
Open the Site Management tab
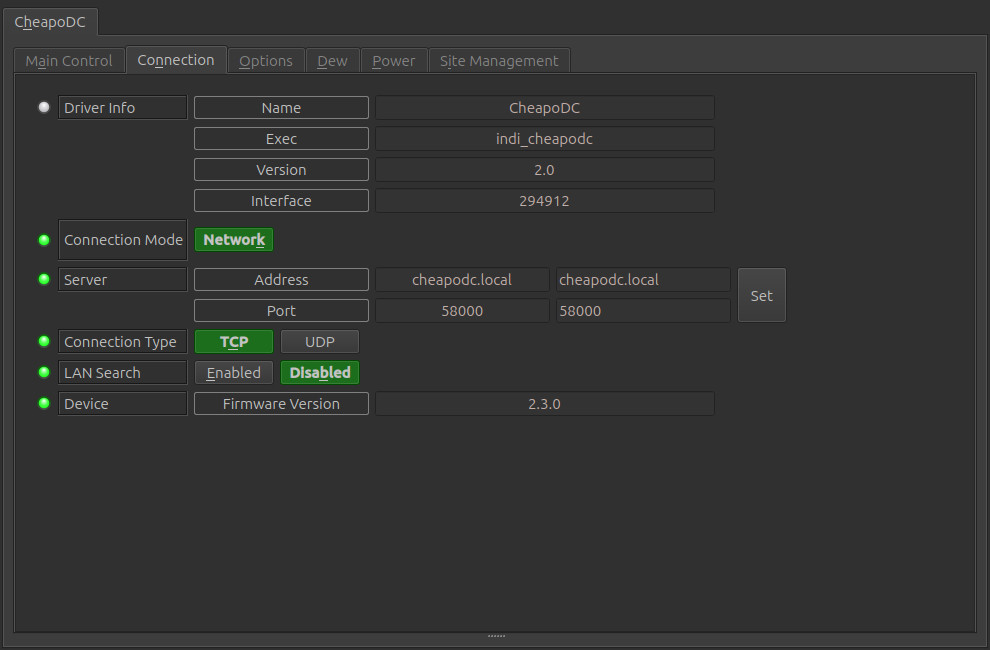[499, 61]
